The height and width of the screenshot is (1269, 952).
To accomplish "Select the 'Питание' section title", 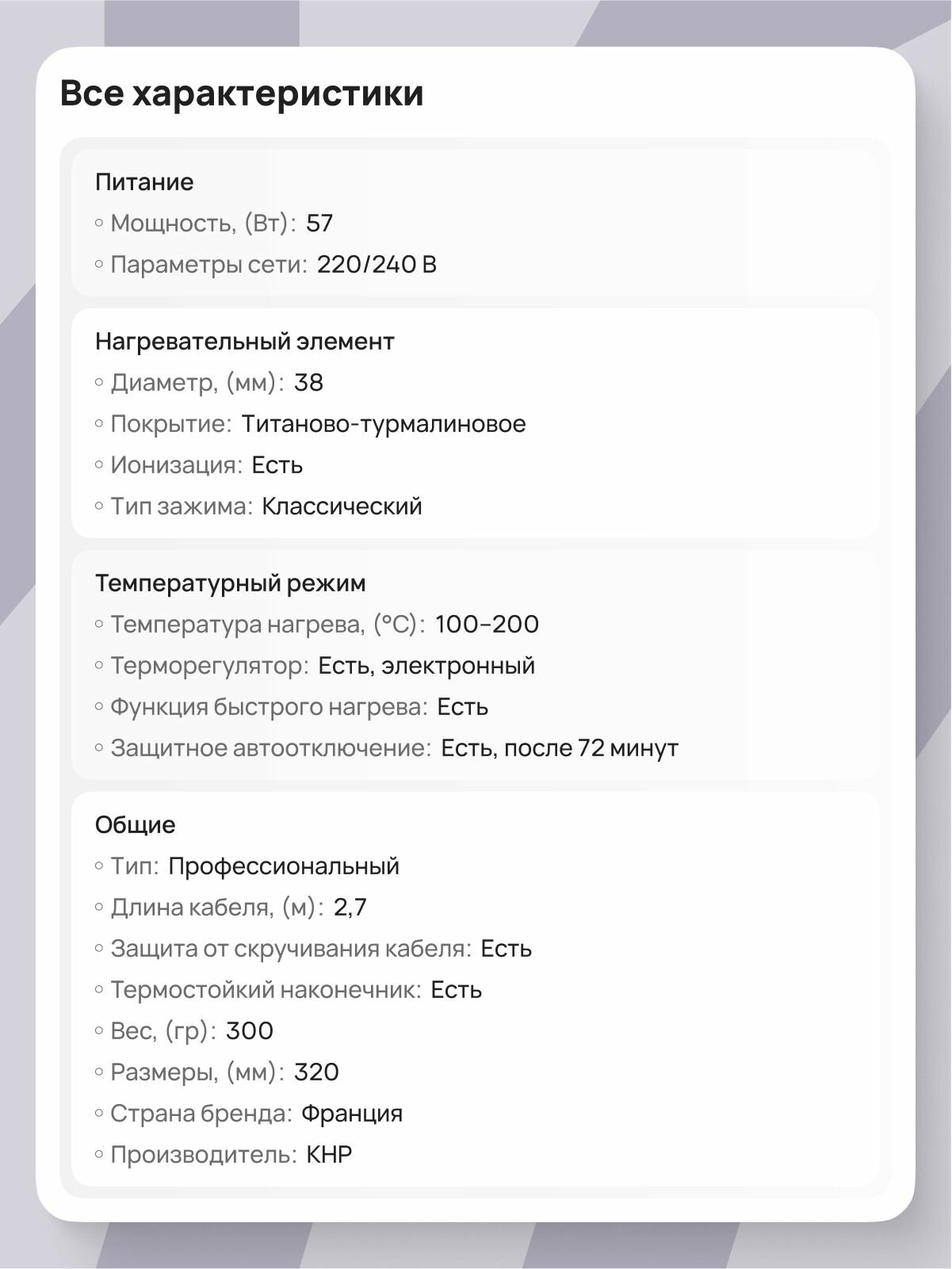I will click(x=144, y=182).
